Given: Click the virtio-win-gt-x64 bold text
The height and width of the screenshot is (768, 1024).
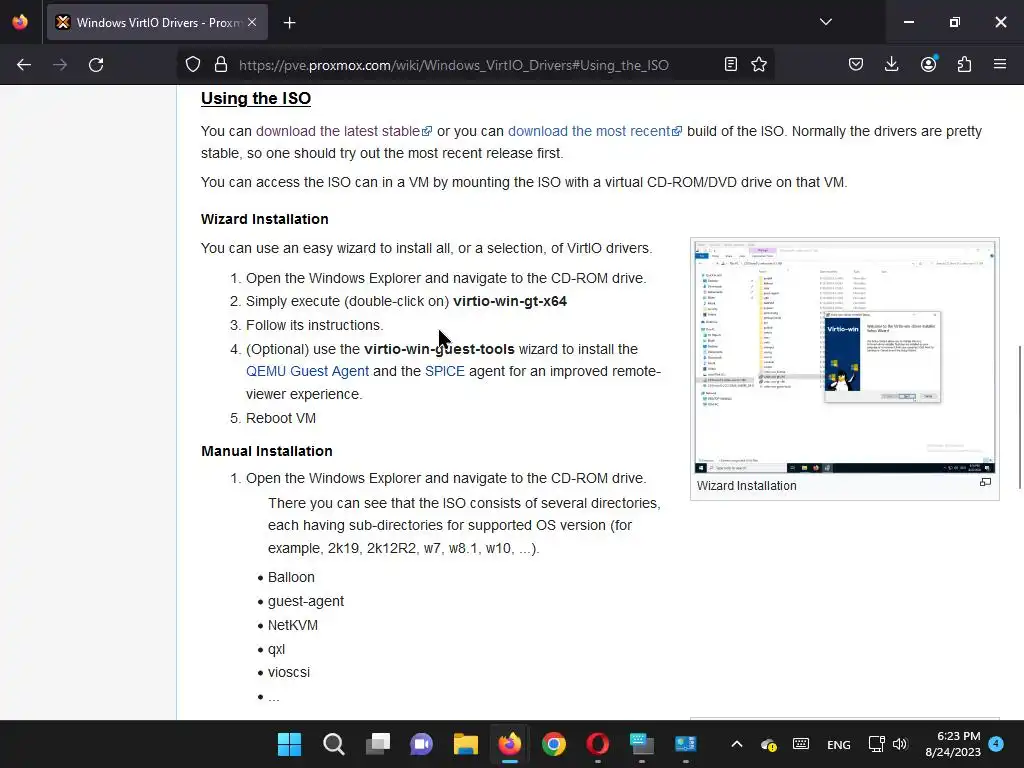Looking at the screenshot, I should [510, 301].
